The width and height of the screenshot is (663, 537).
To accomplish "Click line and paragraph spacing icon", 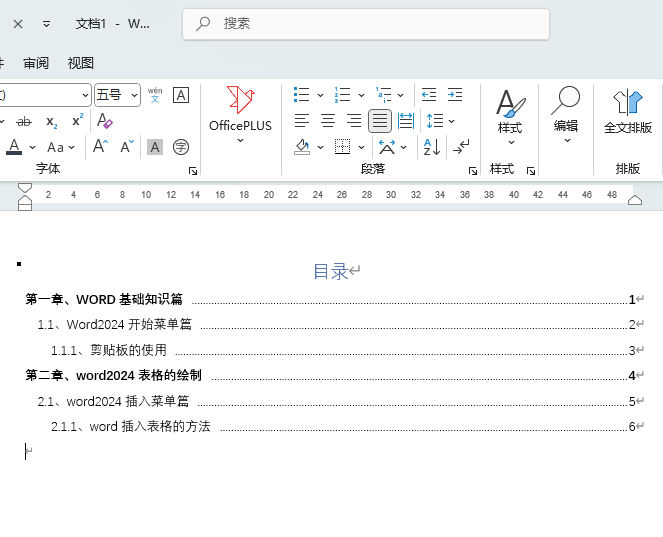I will (435, 121).
